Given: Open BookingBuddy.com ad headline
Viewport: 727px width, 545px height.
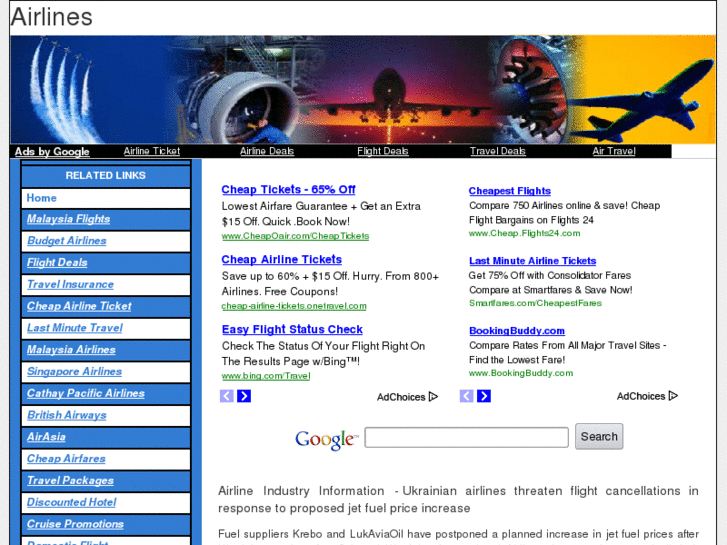Looking at the screenshot, I should [517, 331].
